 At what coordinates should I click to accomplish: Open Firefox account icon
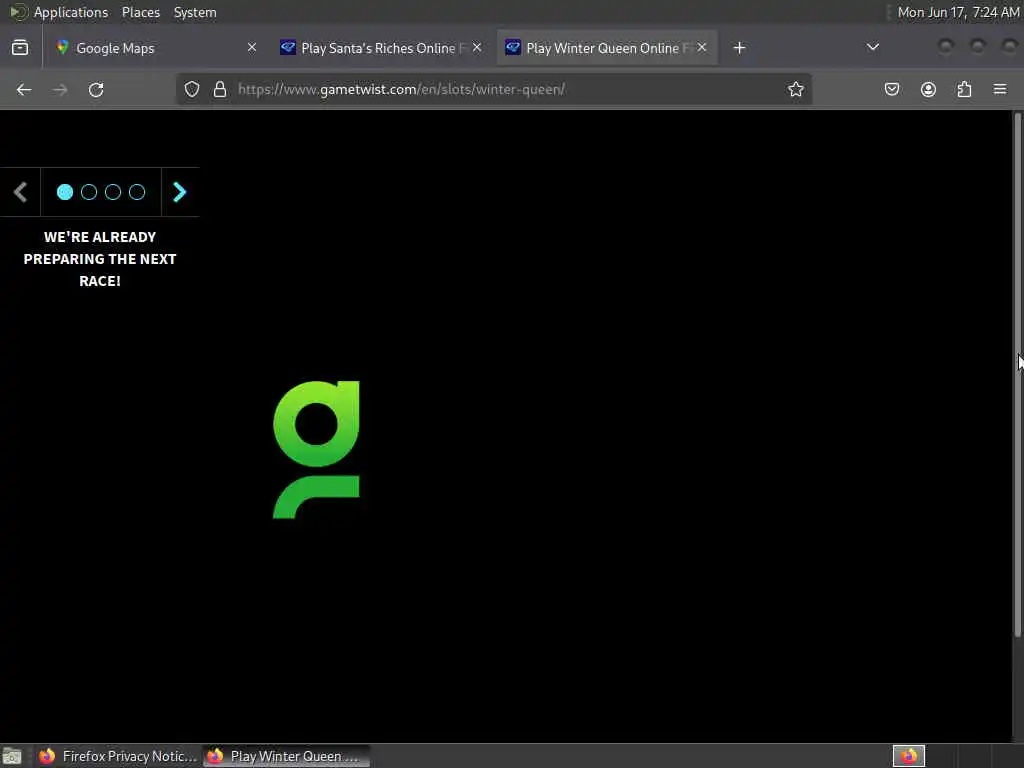click(x=928, y=89)
